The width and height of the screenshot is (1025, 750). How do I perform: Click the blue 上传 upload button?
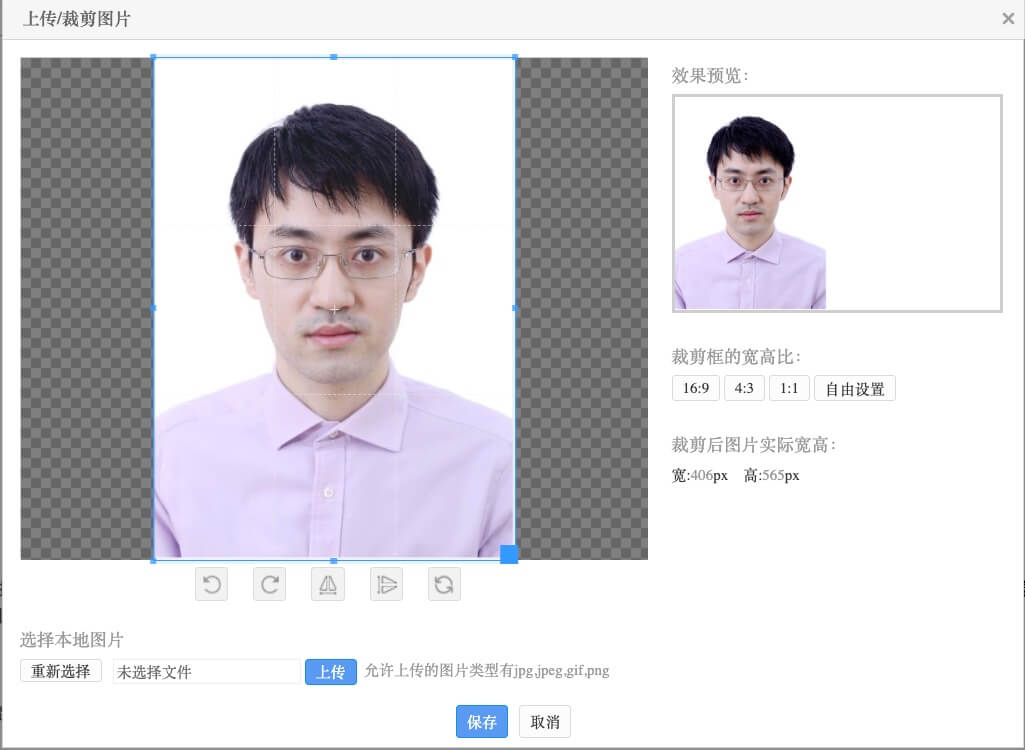[x=331, y=672]
